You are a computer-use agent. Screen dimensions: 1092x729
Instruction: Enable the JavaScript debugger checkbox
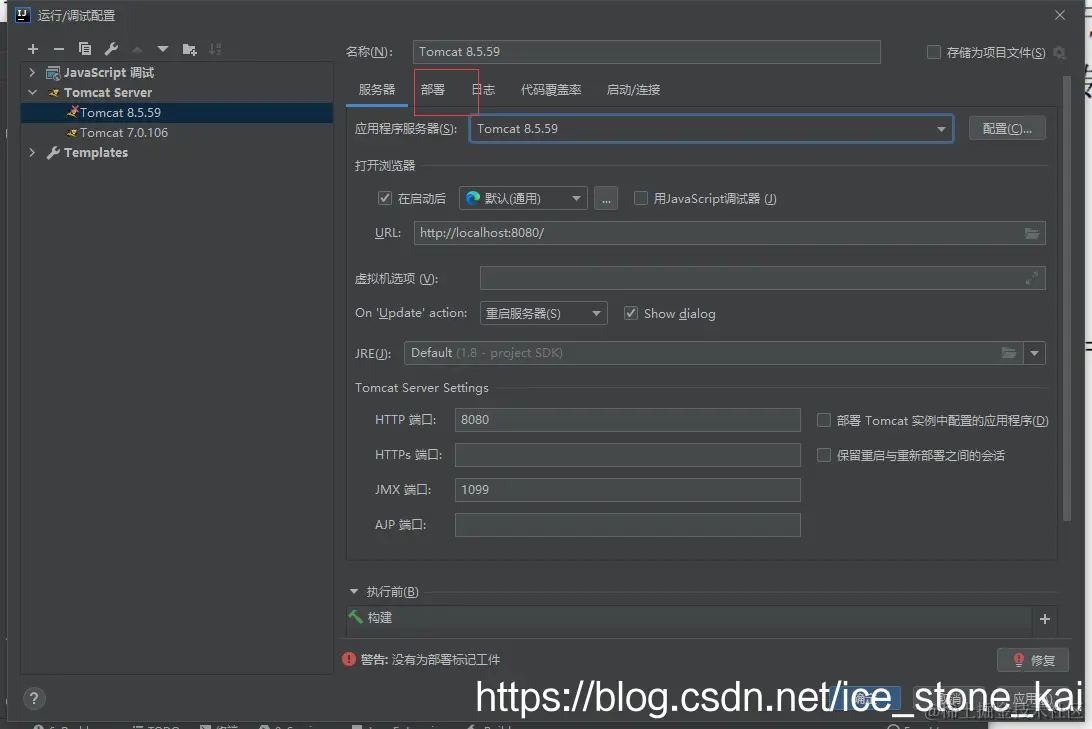tap(641, 198)
